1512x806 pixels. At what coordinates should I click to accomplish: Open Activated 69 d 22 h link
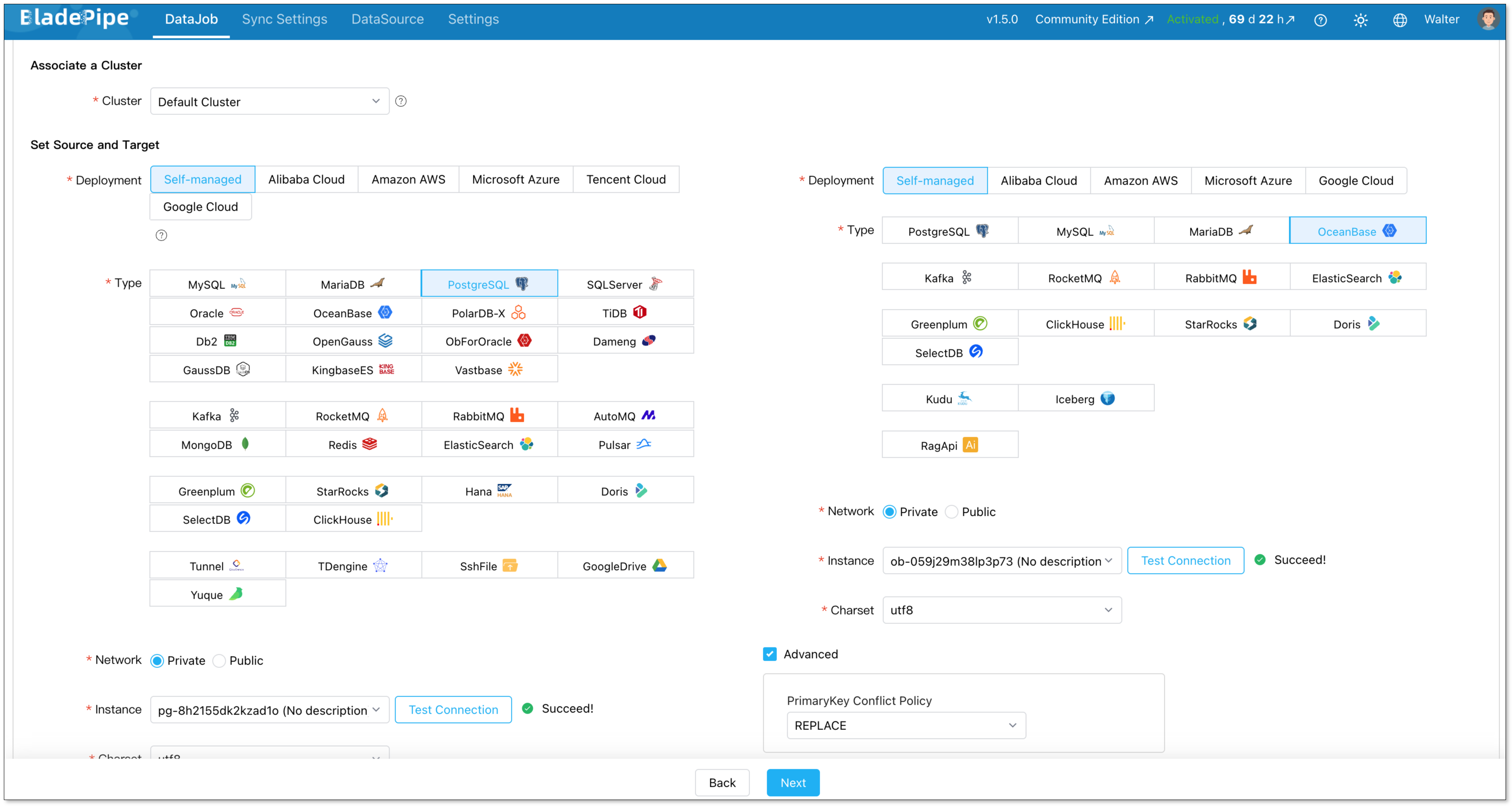click(1230, 19)
